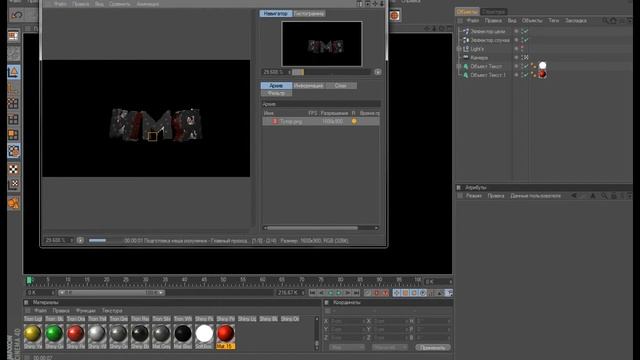Image resolution: width=640 pixels, height=360 pixels.
Task: Open Анимация menu in Picture Viewer
Action: [148, 4]
